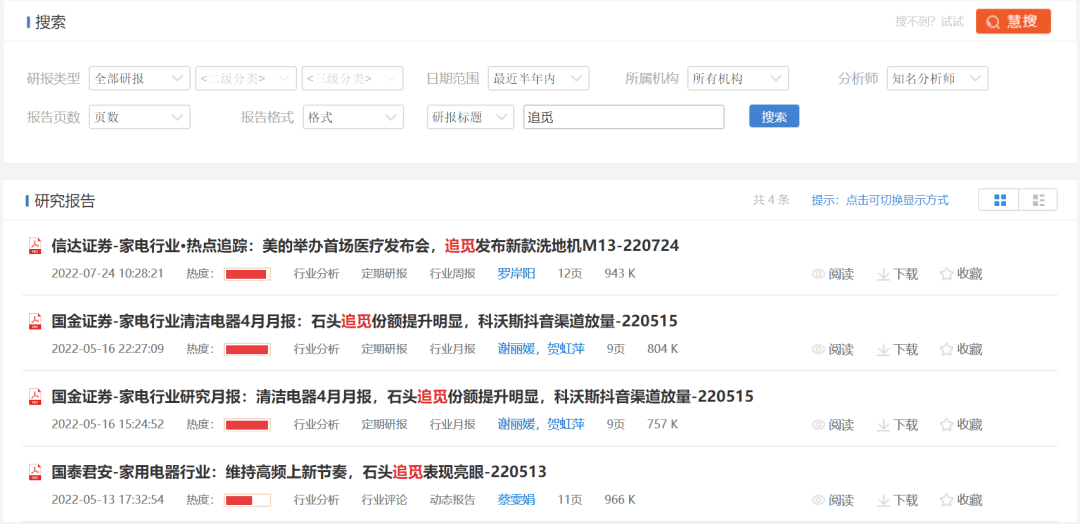This screenshot has width=1080, height=524.
Task: Open analyst 罗岸阳 link
Action: (517, 274)
